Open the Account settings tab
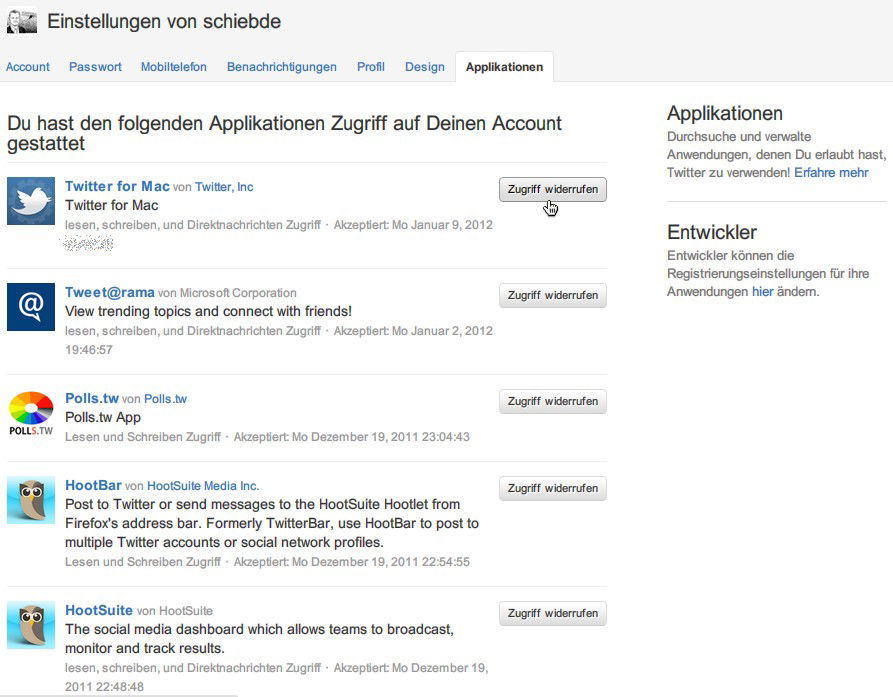 [28, 67]
